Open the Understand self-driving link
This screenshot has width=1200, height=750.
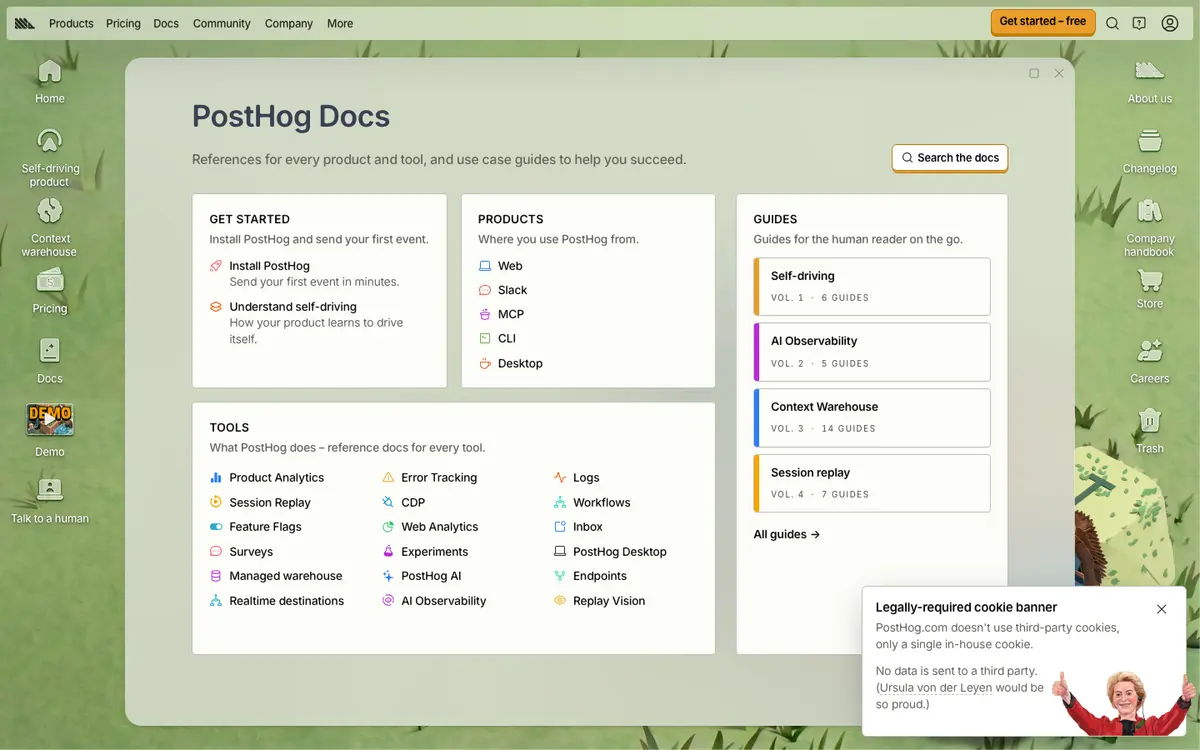(x=293, y=307)
